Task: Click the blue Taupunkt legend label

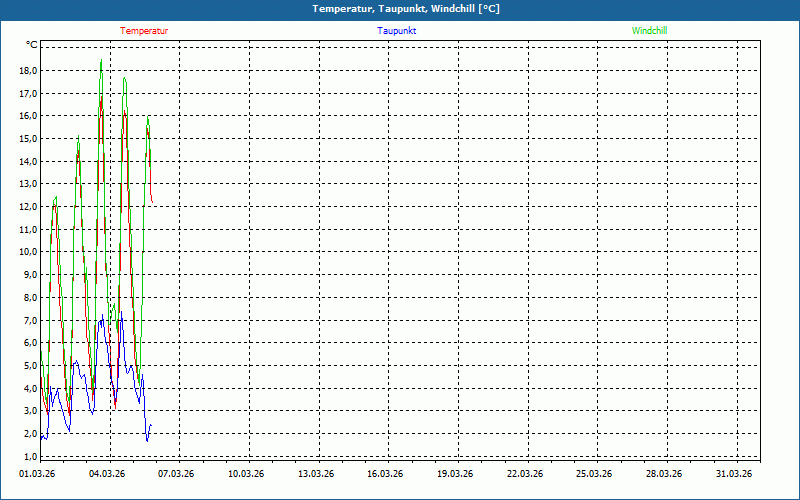Action: coord(397,31)
